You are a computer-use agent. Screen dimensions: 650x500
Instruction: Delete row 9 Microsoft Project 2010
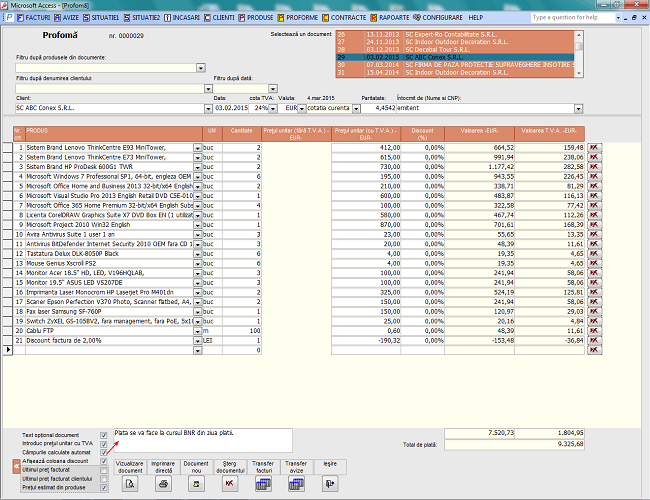[x=594, y=225]
